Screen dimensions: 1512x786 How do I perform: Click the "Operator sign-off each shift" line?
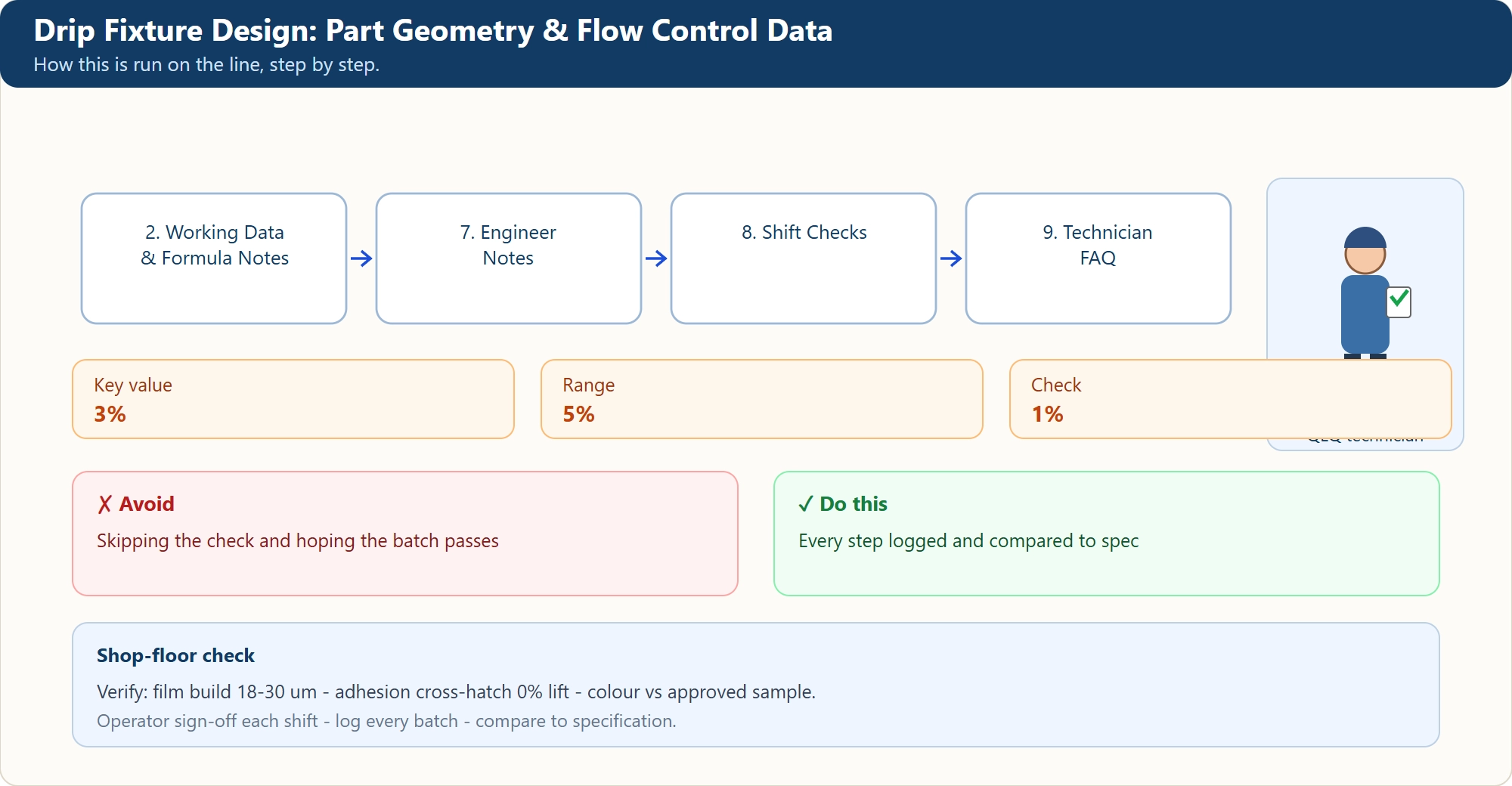[386, 721]
